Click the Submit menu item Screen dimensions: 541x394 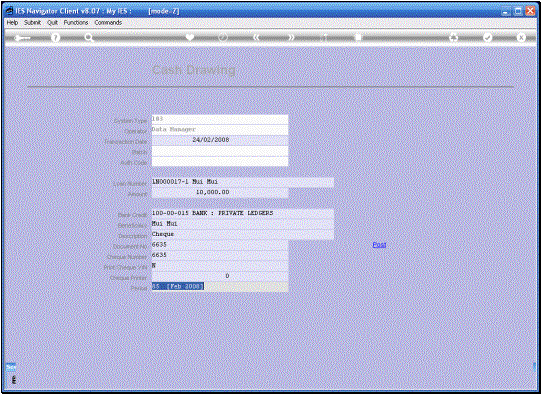(x=32, y=22)
